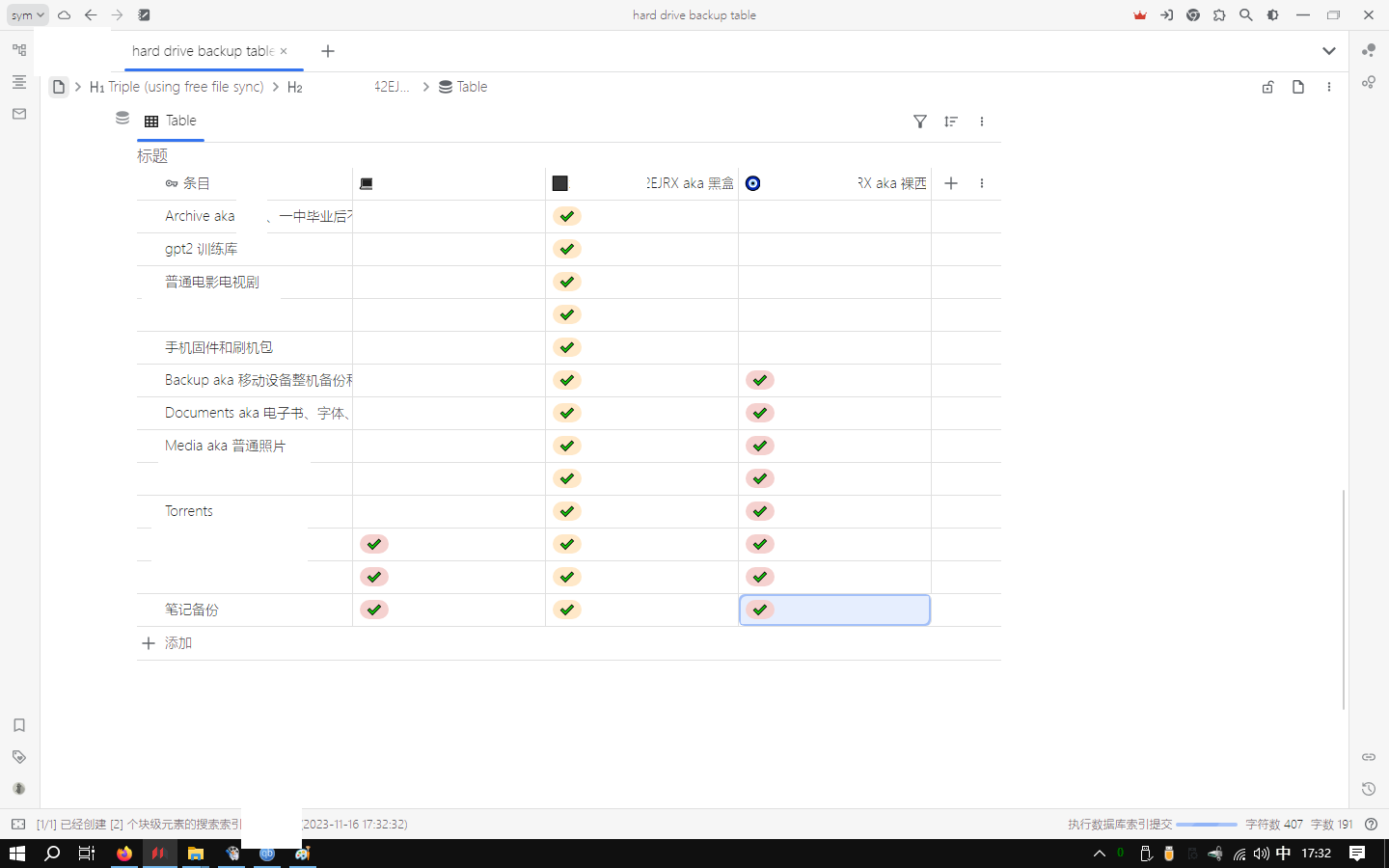1389x868 pixels.
Task: Open the tags panel icon
Action: coord(19,757)
